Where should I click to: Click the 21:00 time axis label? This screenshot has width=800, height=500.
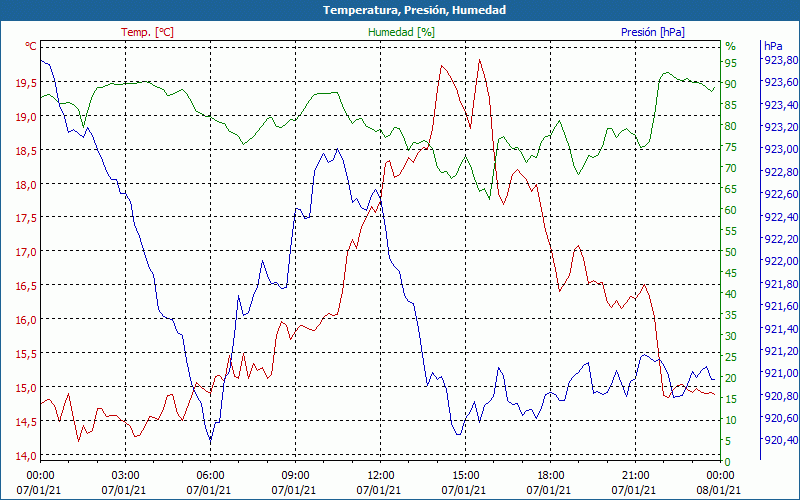pos(635,476)
